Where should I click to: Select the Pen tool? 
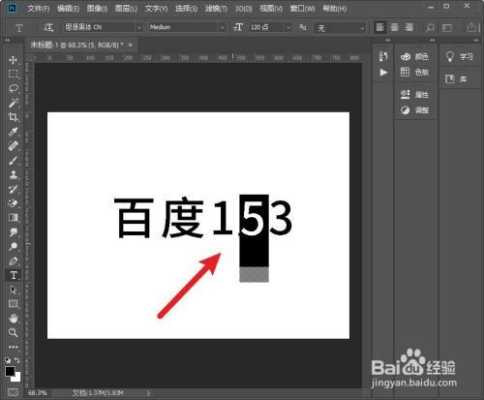point(13,260)
